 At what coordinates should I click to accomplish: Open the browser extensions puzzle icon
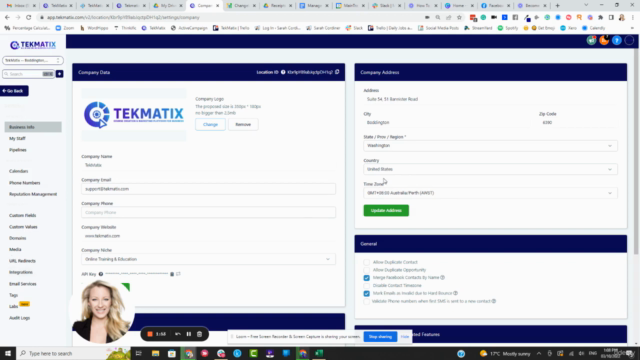(600, 18)
